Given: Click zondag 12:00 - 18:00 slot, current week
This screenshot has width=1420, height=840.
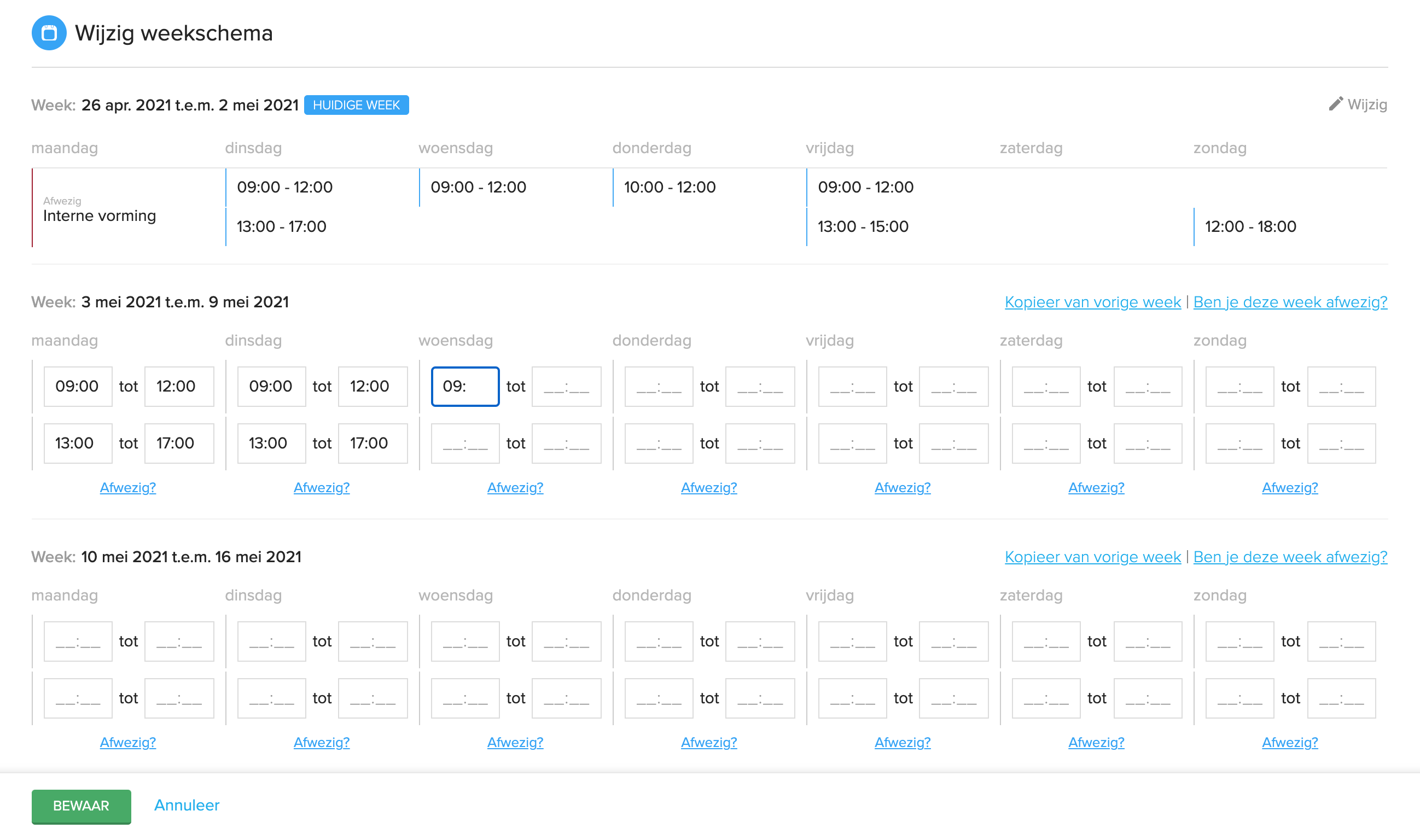Looking at the screenshot, I should 1250,226.
